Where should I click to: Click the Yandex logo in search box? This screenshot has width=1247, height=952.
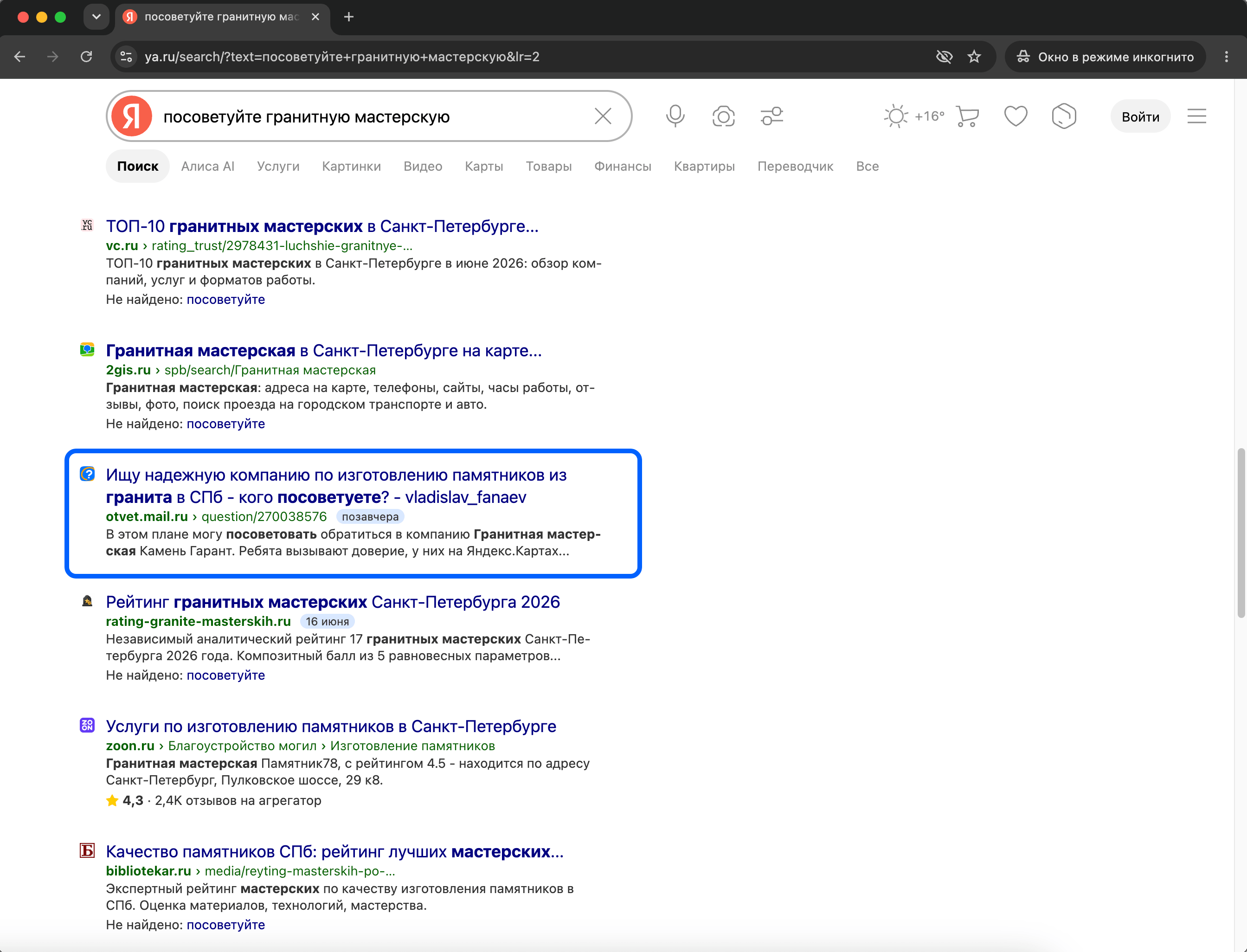(131, 116)
